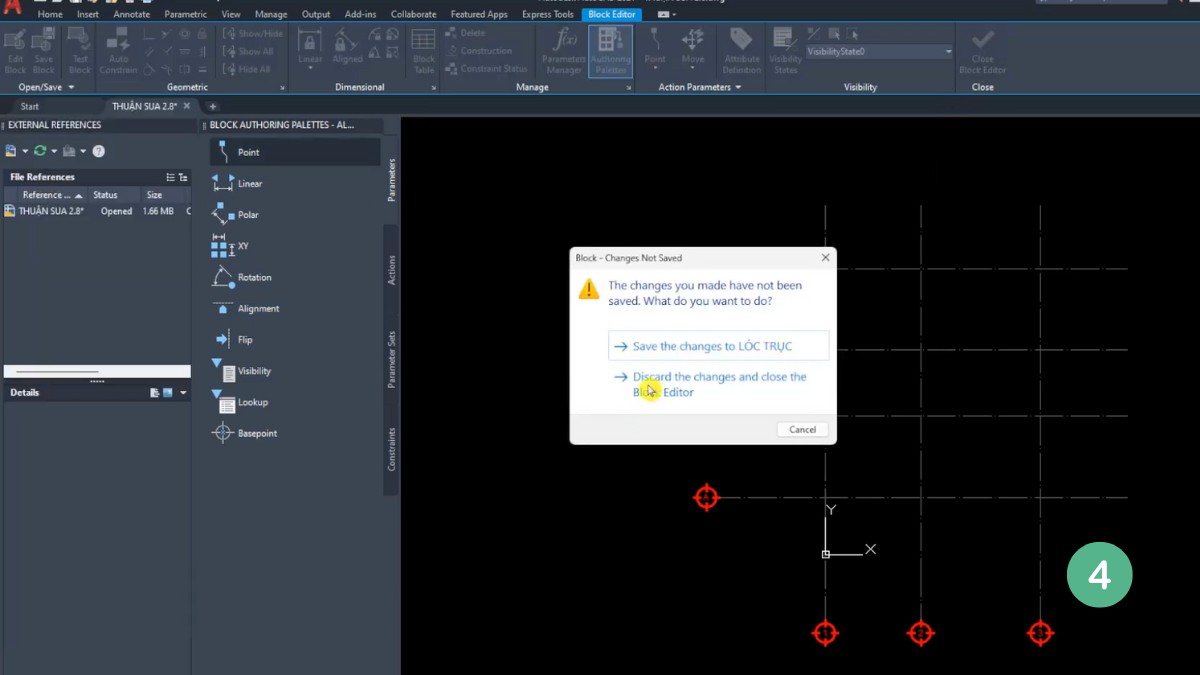Click the help icon in External References
This screenshot has width=1200, height=675.
[98, 151]
